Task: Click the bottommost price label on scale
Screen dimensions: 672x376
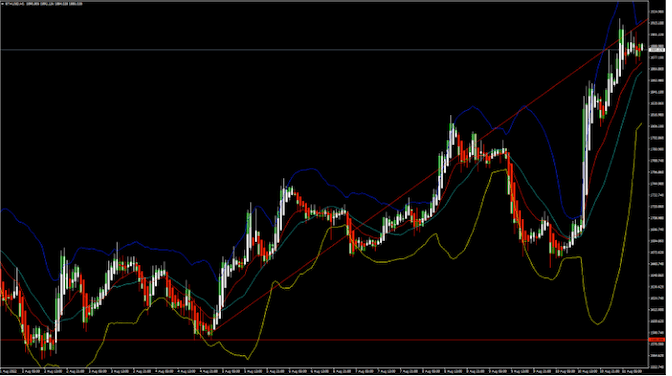Action: tap(657, 367)
